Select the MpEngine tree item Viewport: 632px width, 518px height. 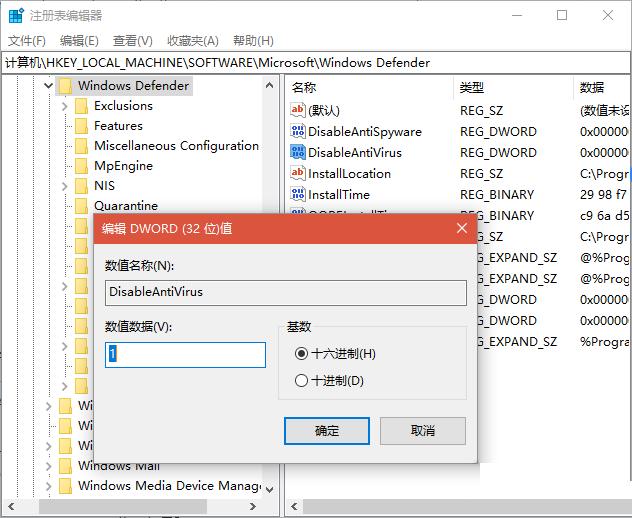coord(123,166)
